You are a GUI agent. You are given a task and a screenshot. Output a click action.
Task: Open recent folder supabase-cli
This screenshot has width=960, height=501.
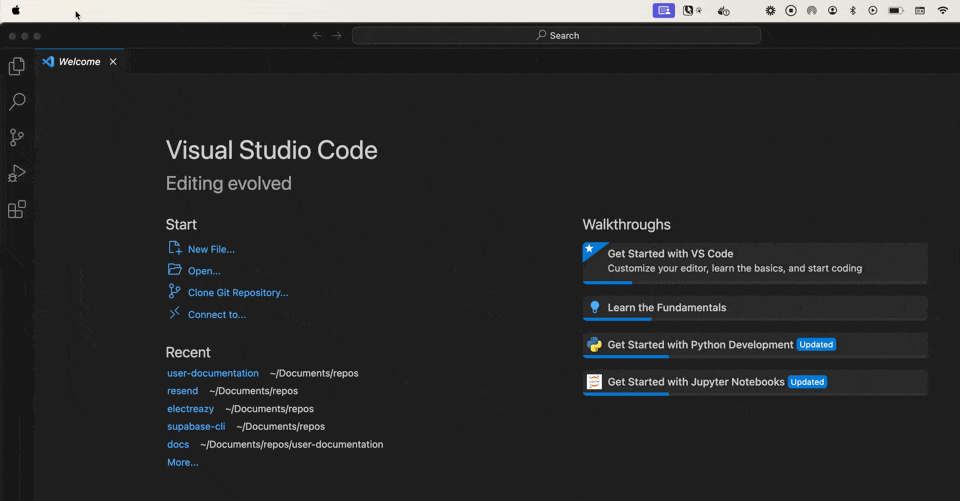pyautogui.click(x=196, y=426)
